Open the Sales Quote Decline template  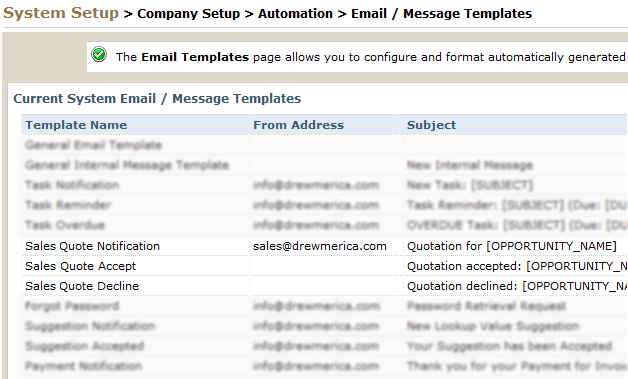click(82, 286)
